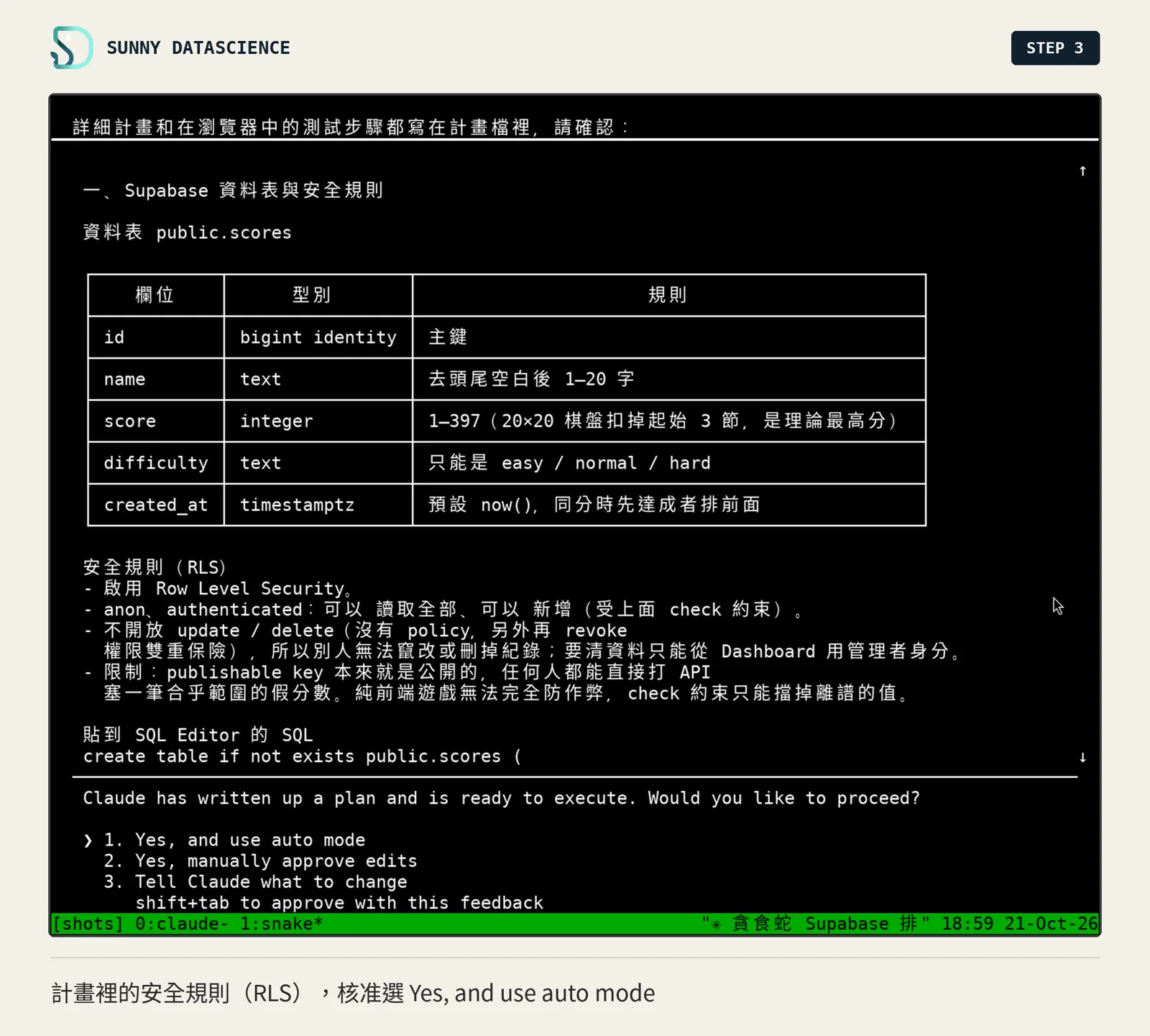Click the "integer" type cell
1150x1036 pixels.
tap(318, 421)
